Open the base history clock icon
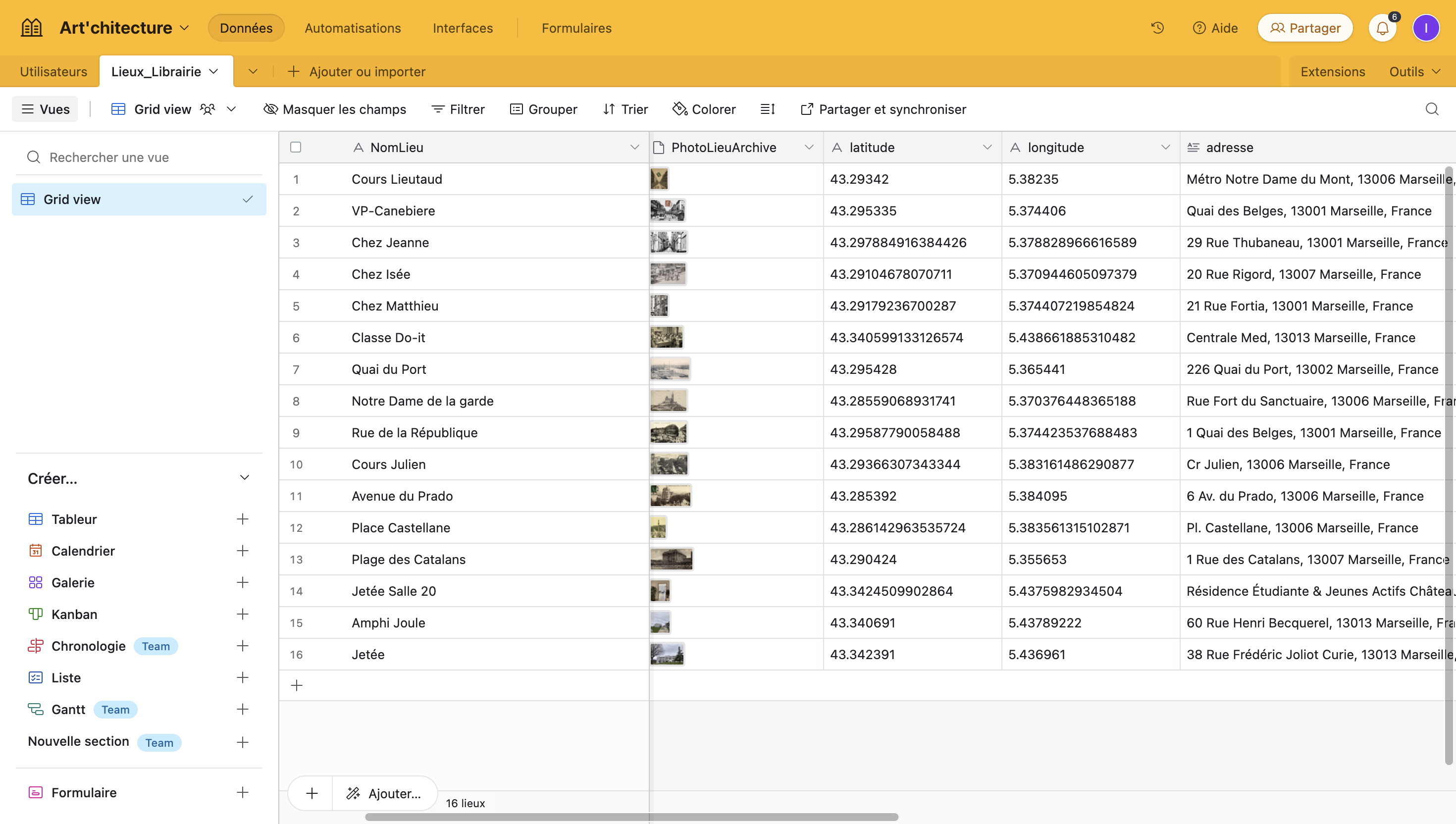1456x824 pixels. tap(1157, 28)
